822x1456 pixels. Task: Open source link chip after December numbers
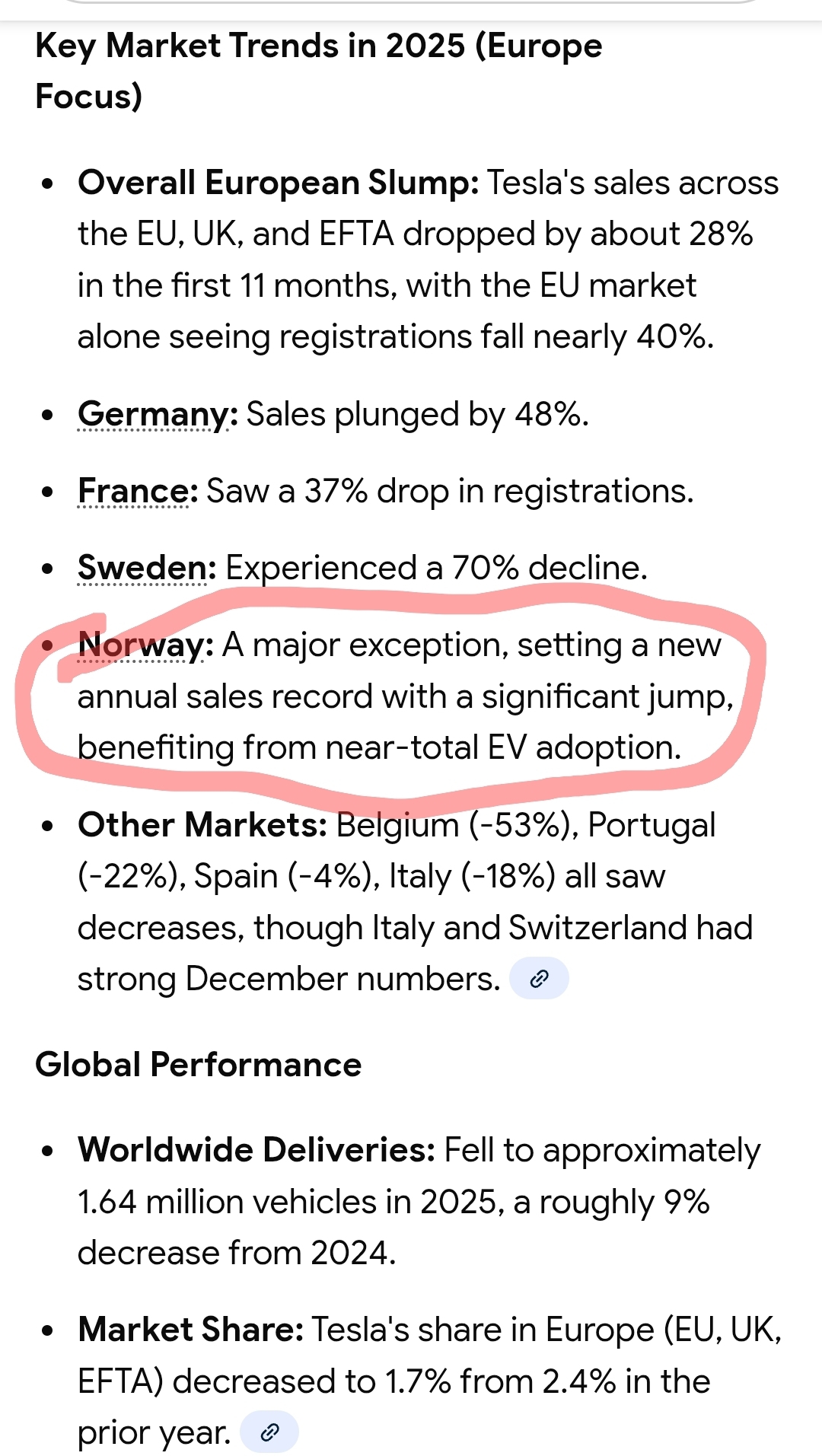pos(539,978)
